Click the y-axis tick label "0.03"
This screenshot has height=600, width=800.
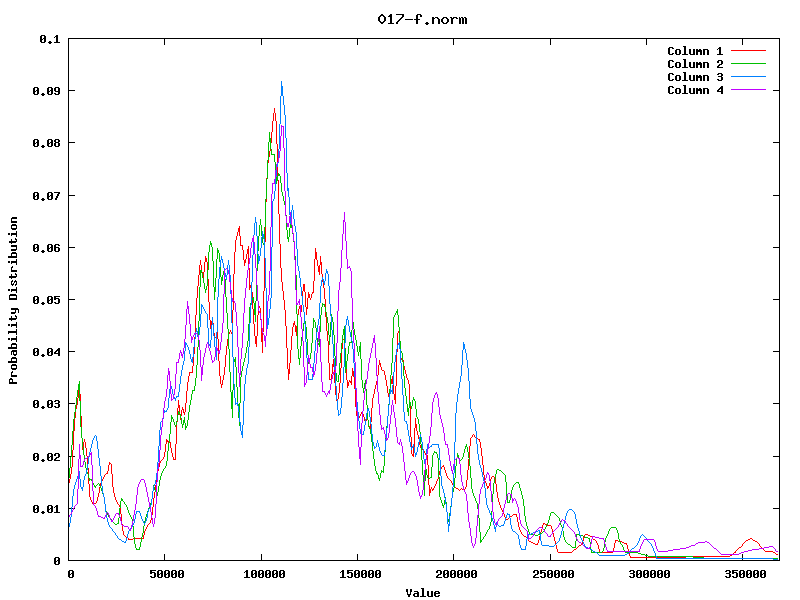point(46,404)
